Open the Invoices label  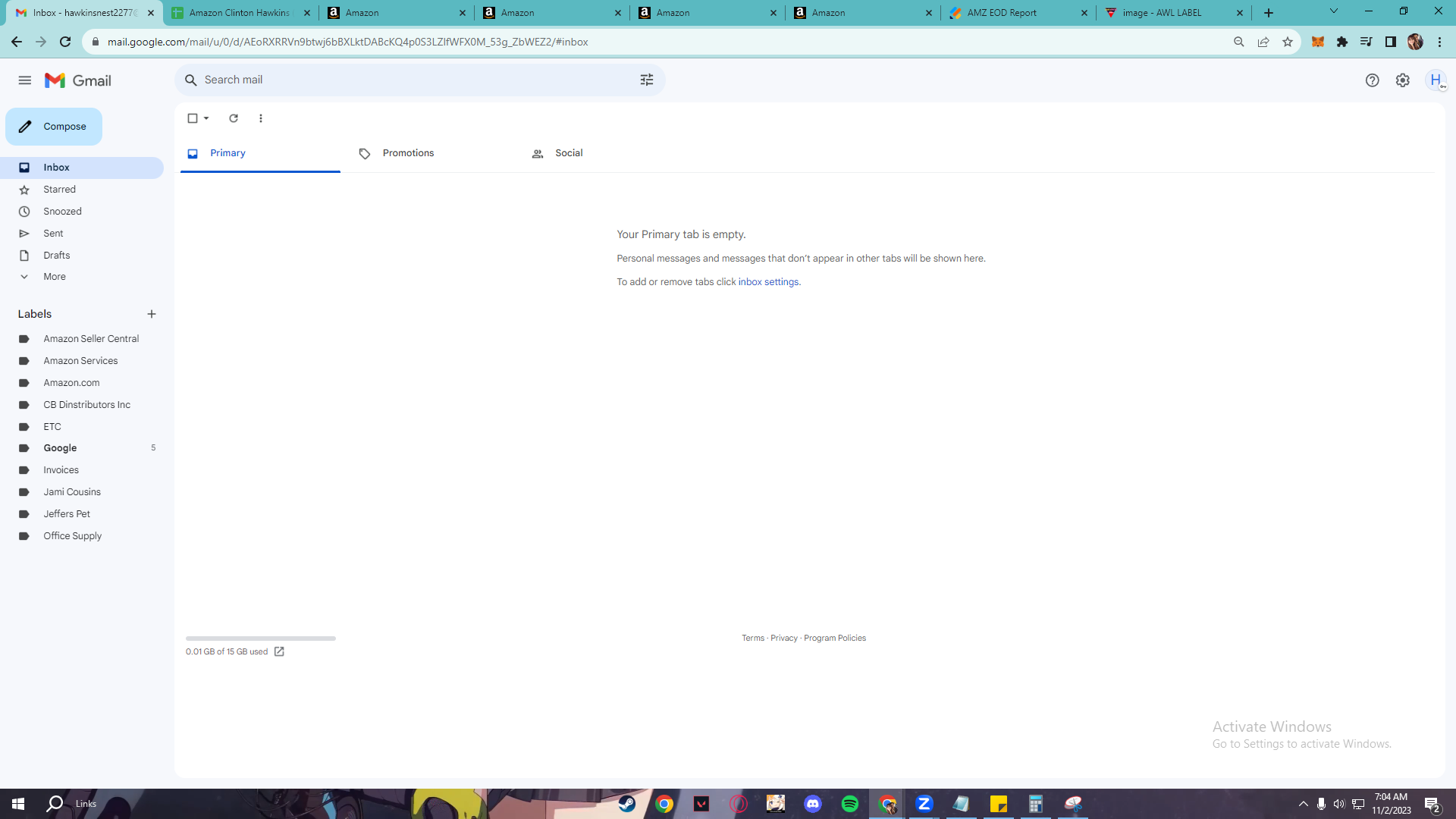coord(82,470)
